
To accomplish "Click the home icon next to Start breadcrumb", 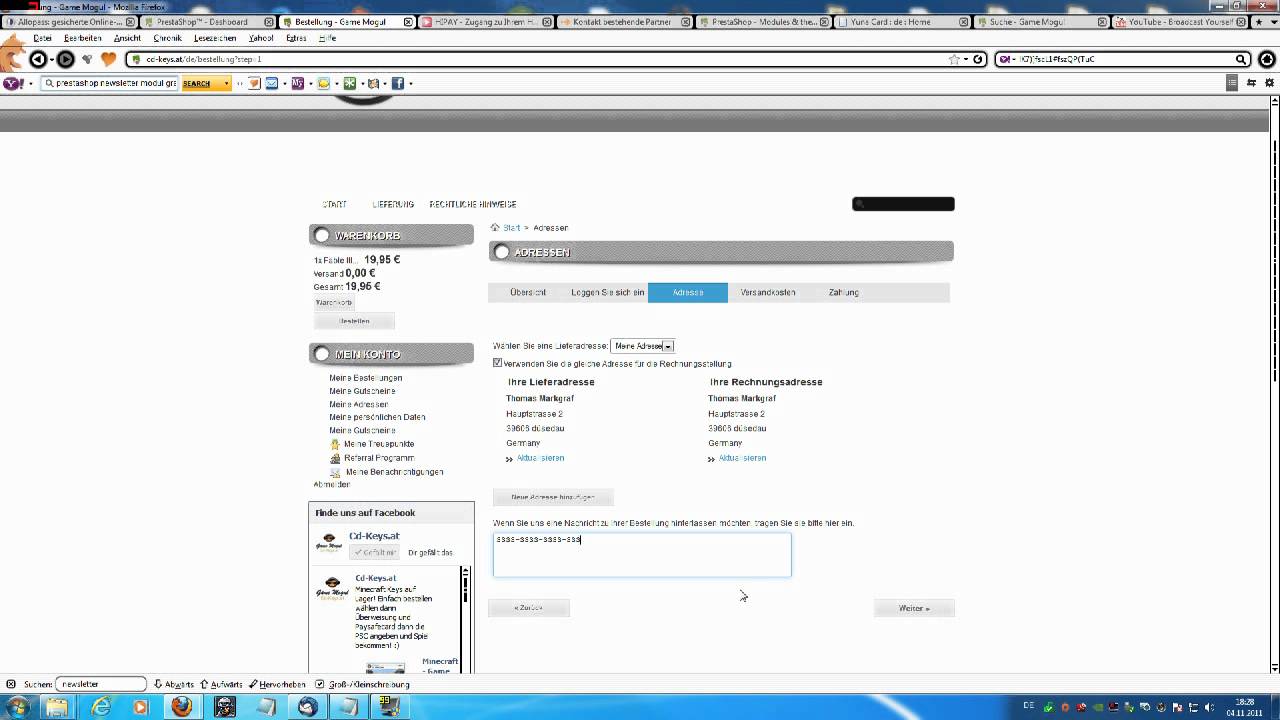I will point(495,227).
